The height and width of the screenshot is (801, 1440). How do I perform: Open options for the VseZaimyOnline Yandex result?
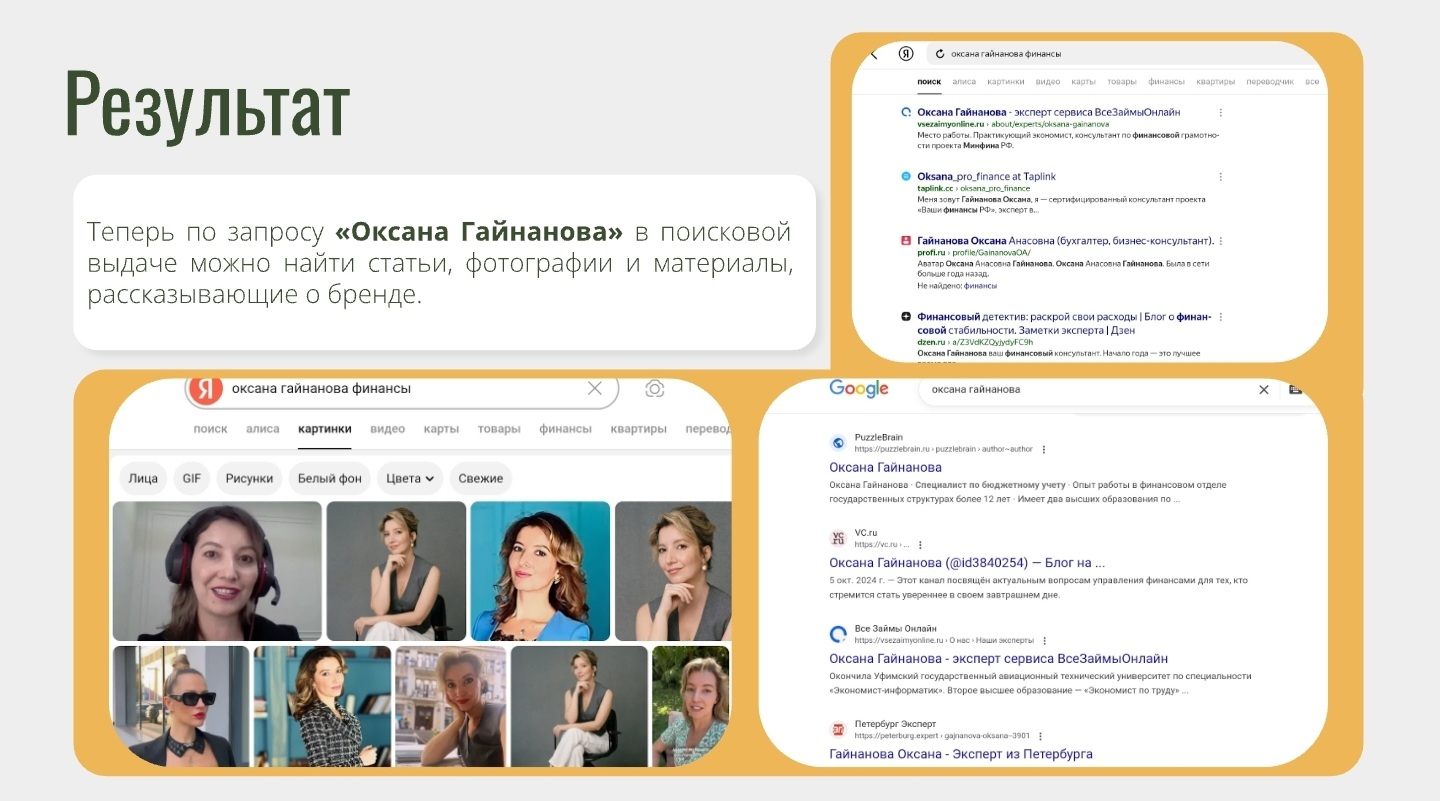click(x=1221, y=112)
